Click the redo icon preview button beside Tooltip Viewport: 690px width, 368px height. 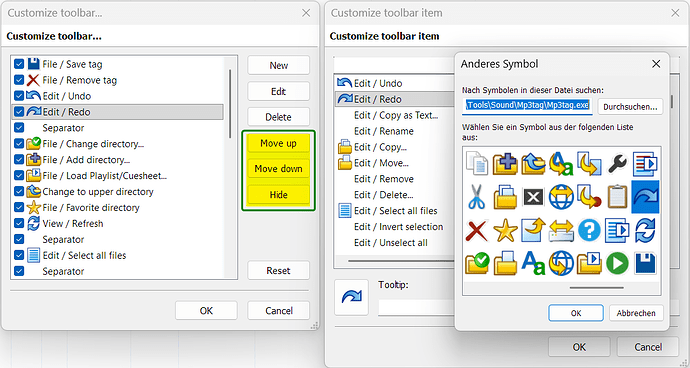click(x=351, y=297)
